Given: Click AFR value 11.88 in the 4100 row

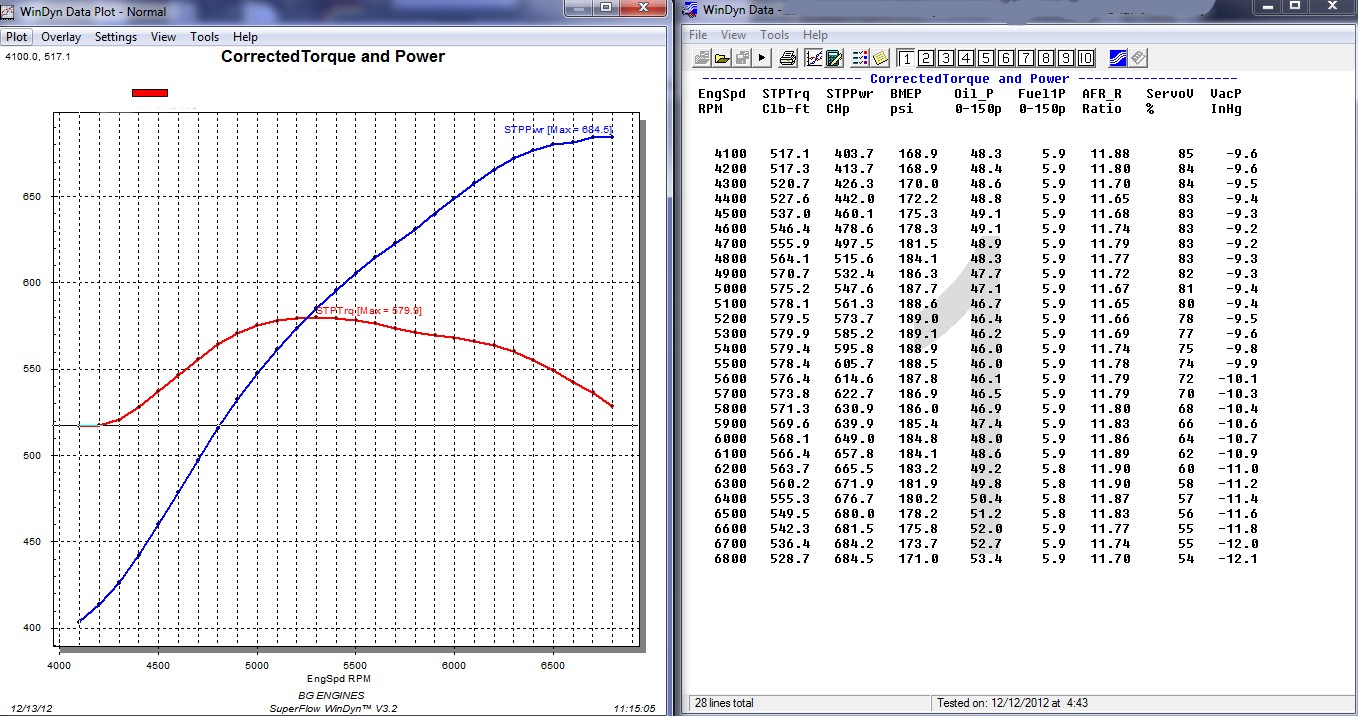Looking at the screenshot, I should (x=1110, y=154).
